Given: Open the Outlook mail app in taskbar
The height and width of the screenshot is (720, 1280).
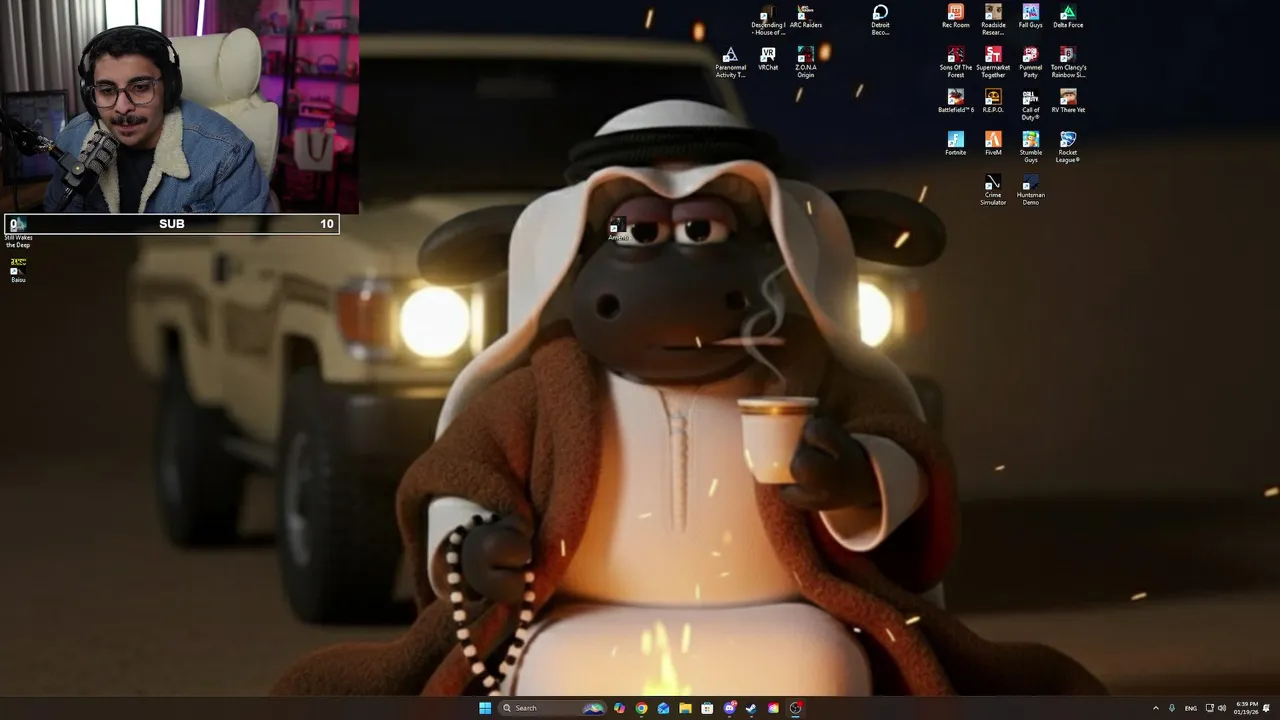Looking at the screenshot, I should click(x=663, y=708).
